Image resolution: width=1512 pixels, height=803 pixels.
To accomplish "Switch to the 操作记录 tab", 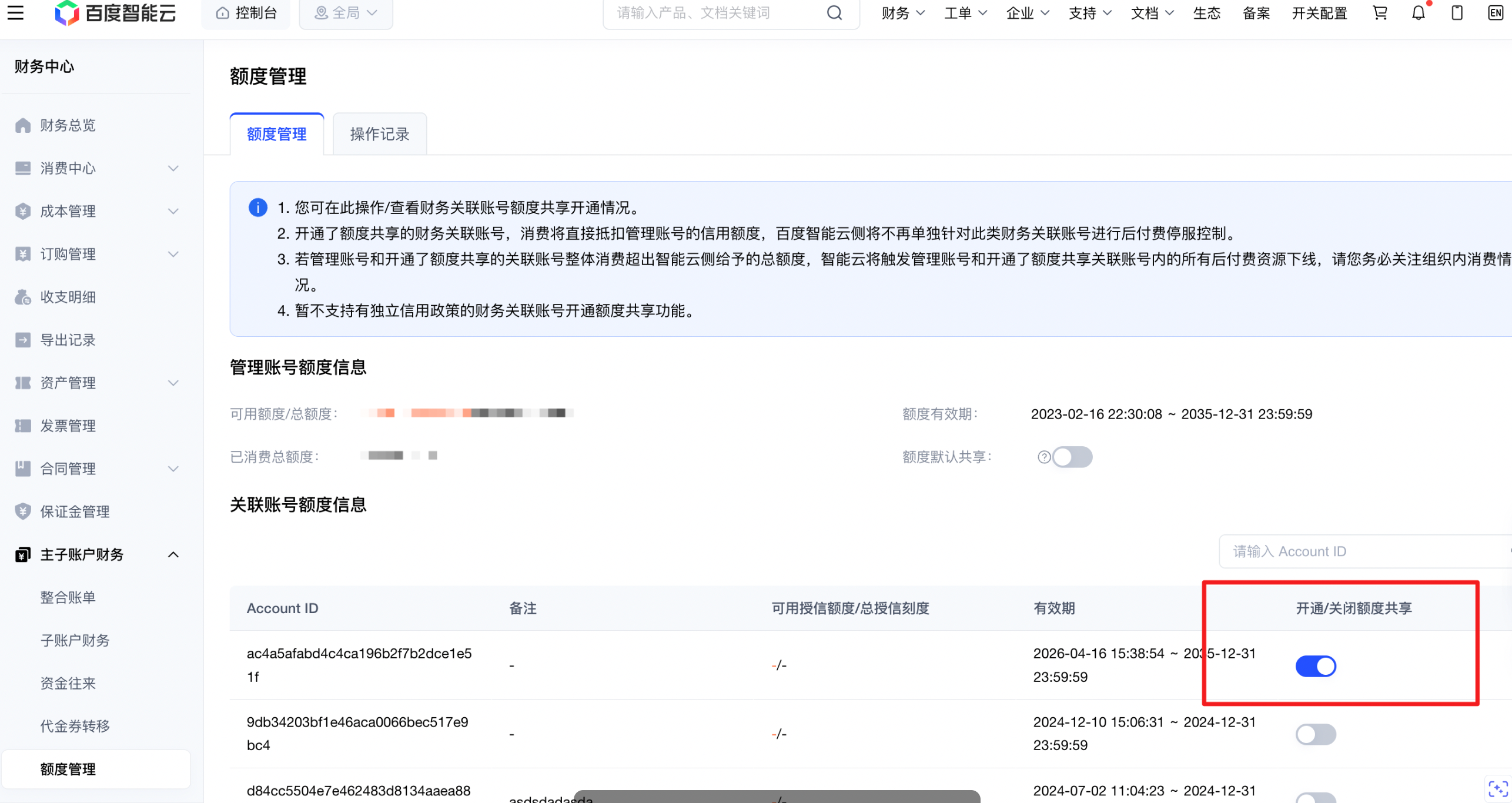I will click(x=380, y=134).
